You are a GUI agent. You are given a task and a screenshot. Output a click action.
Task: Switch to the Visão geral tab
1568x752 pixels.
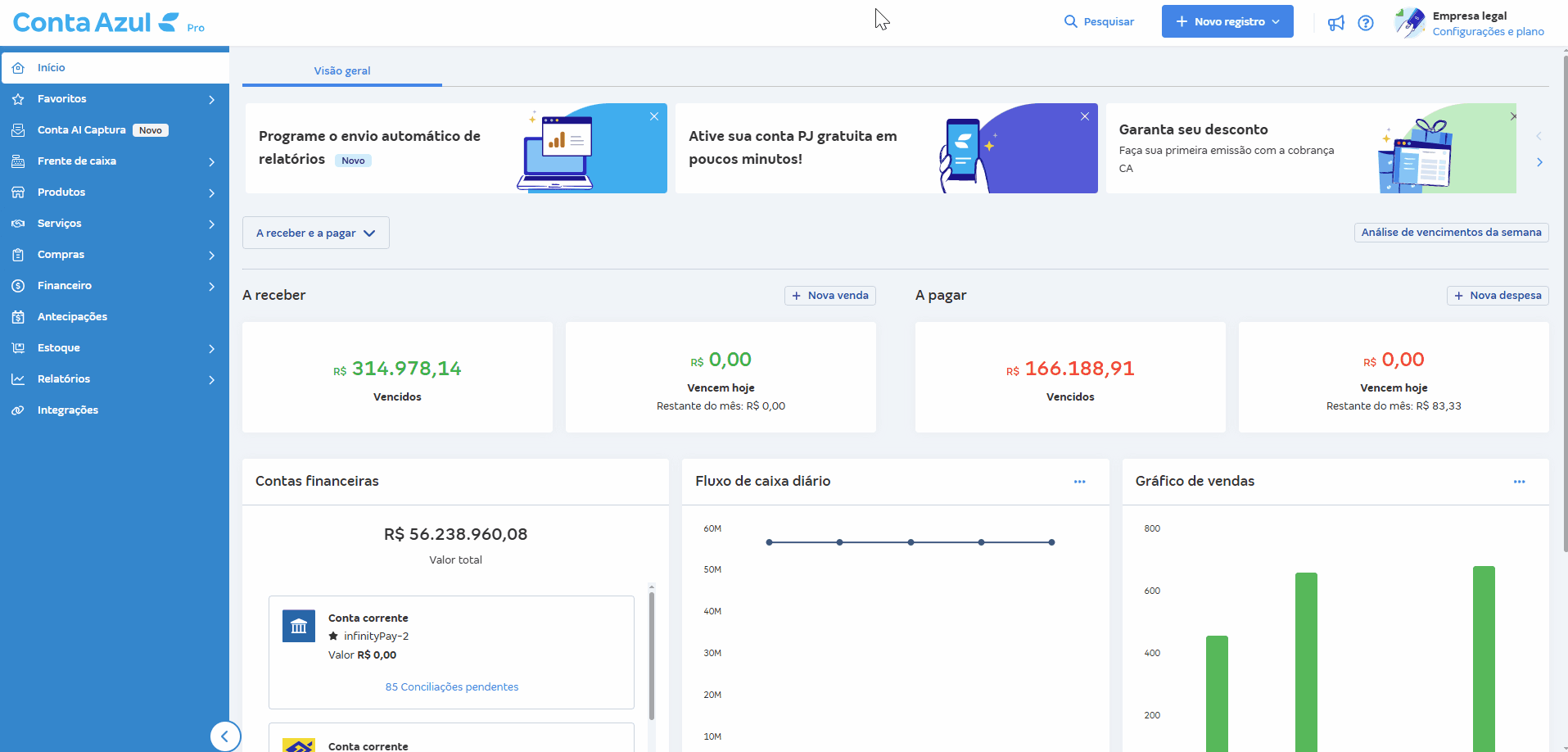point(341,70)
